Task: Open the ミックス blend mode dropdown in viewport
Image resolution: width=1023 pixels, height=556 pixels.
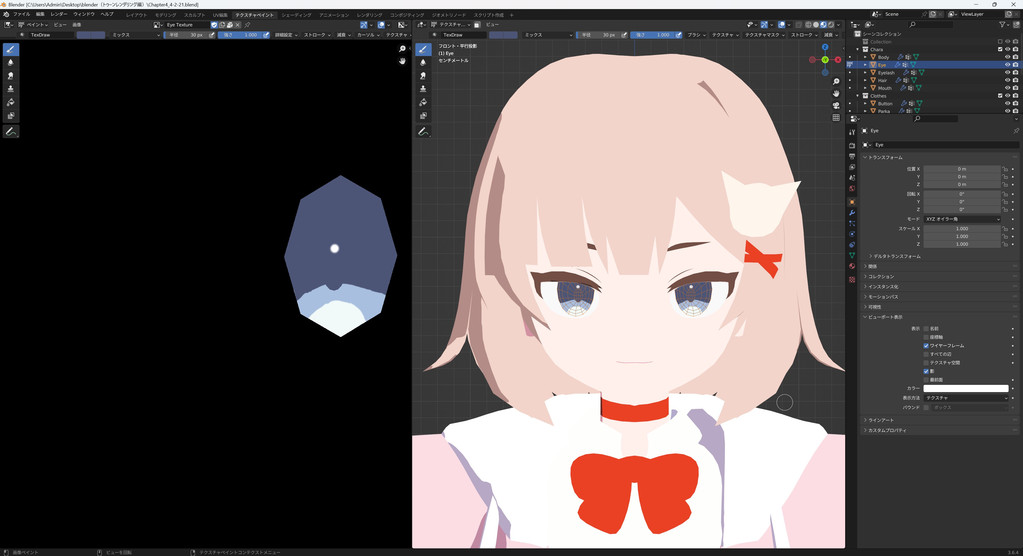Action: [x=547, y=35]
